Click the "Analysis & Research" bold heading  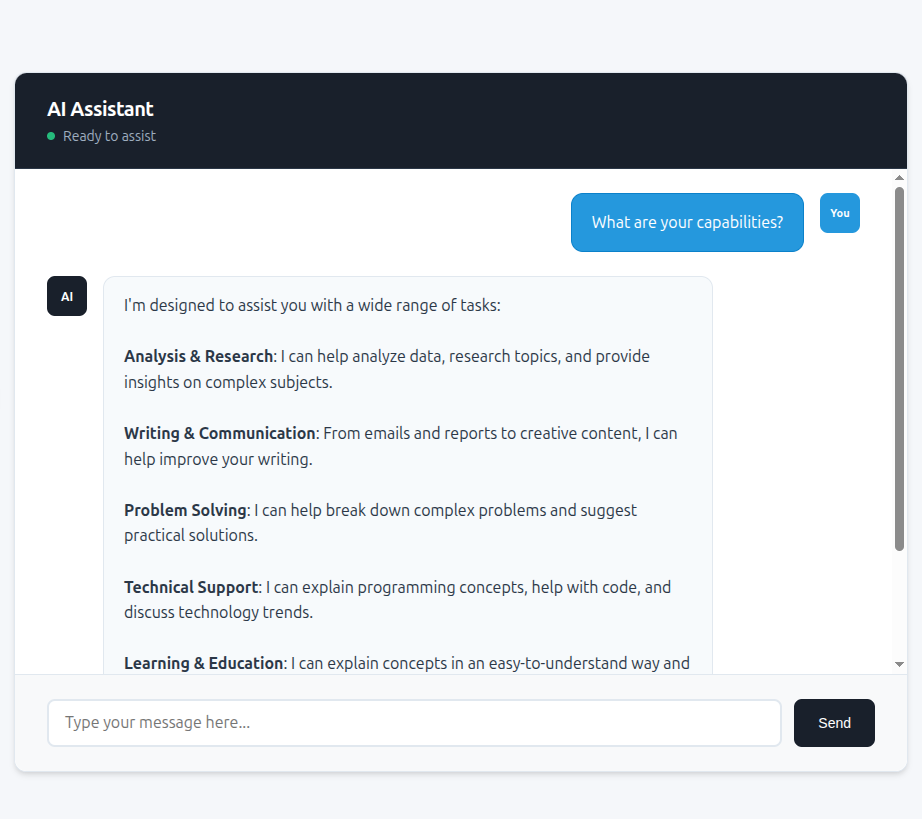[x=198, y=356]
